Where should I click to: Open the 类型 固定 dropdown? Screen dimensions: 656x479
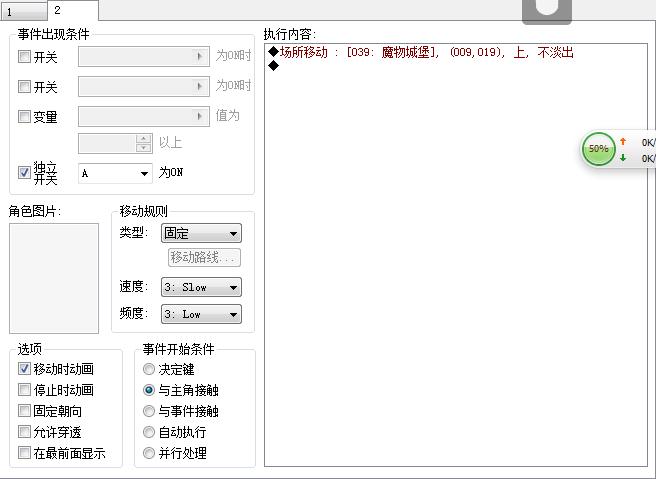tap(201, 233)
